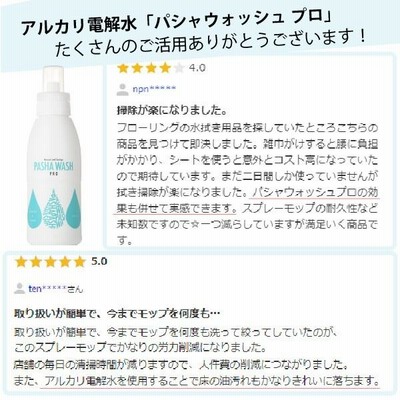Click the 4.0 rating score text
Viewport: 400px width, 400px height.
pos(197,68)
